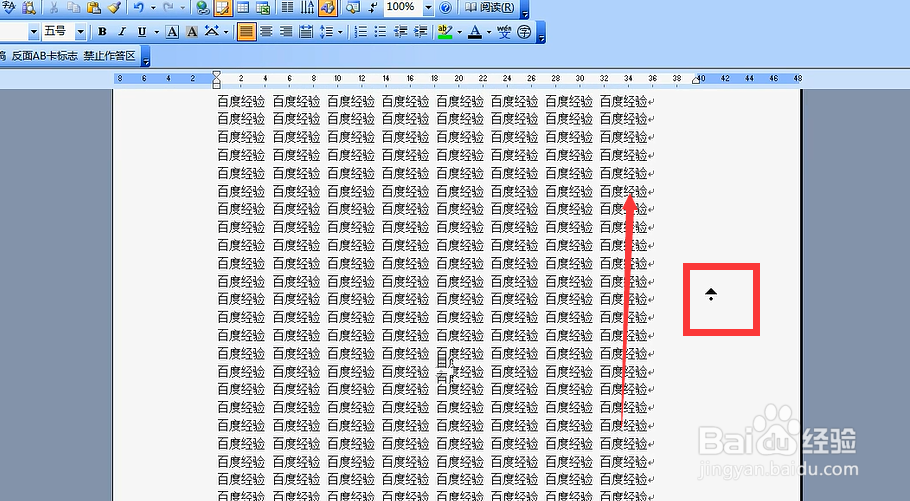Apply the green highlight color
This screenshot has height=501, width=910.
pyautogui.click(x=445, y=31)
